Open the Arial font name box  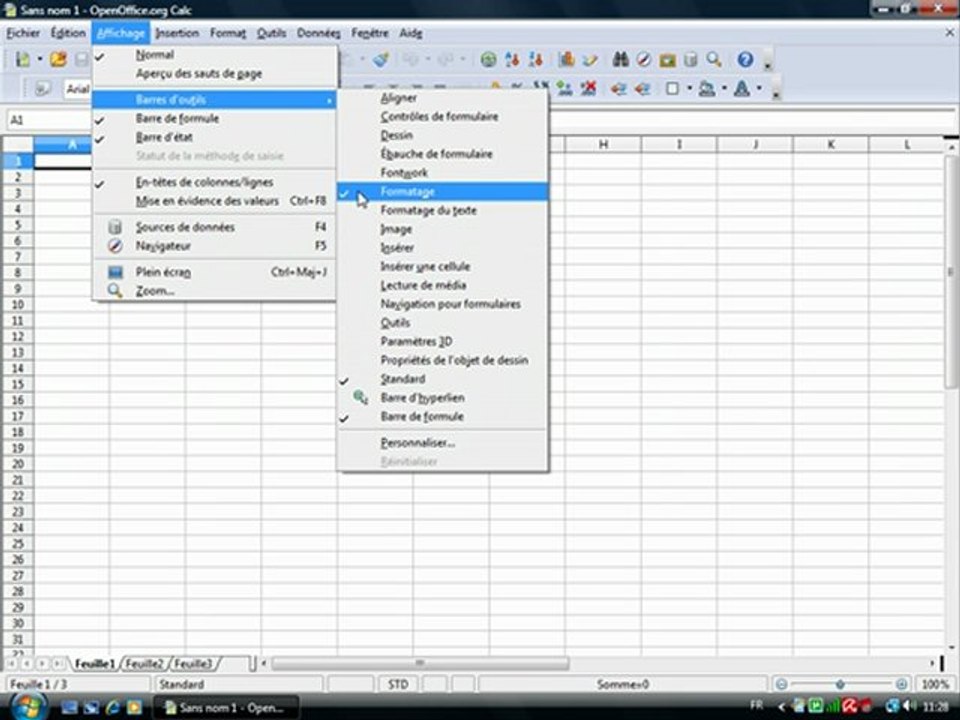click(78, 89)
